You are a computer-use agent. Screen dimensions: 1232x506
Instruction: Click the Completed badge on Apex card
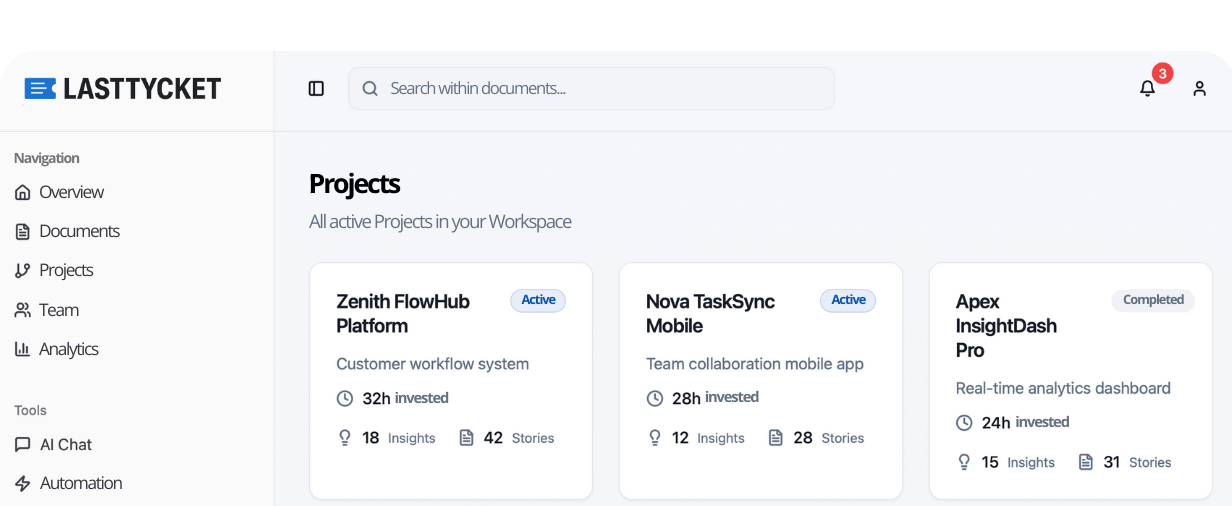pos(1153,300)
